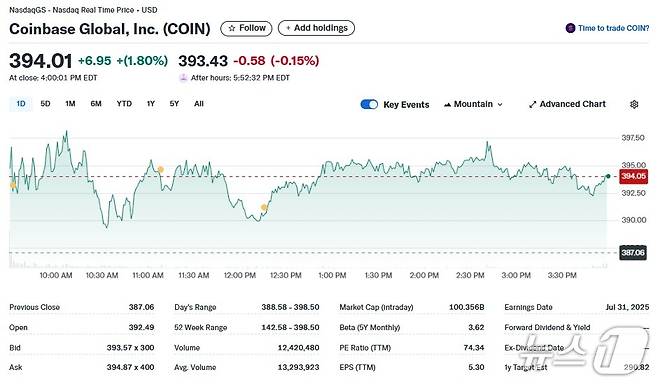Click the 3:30 PM time axis label

pos(562,276)
